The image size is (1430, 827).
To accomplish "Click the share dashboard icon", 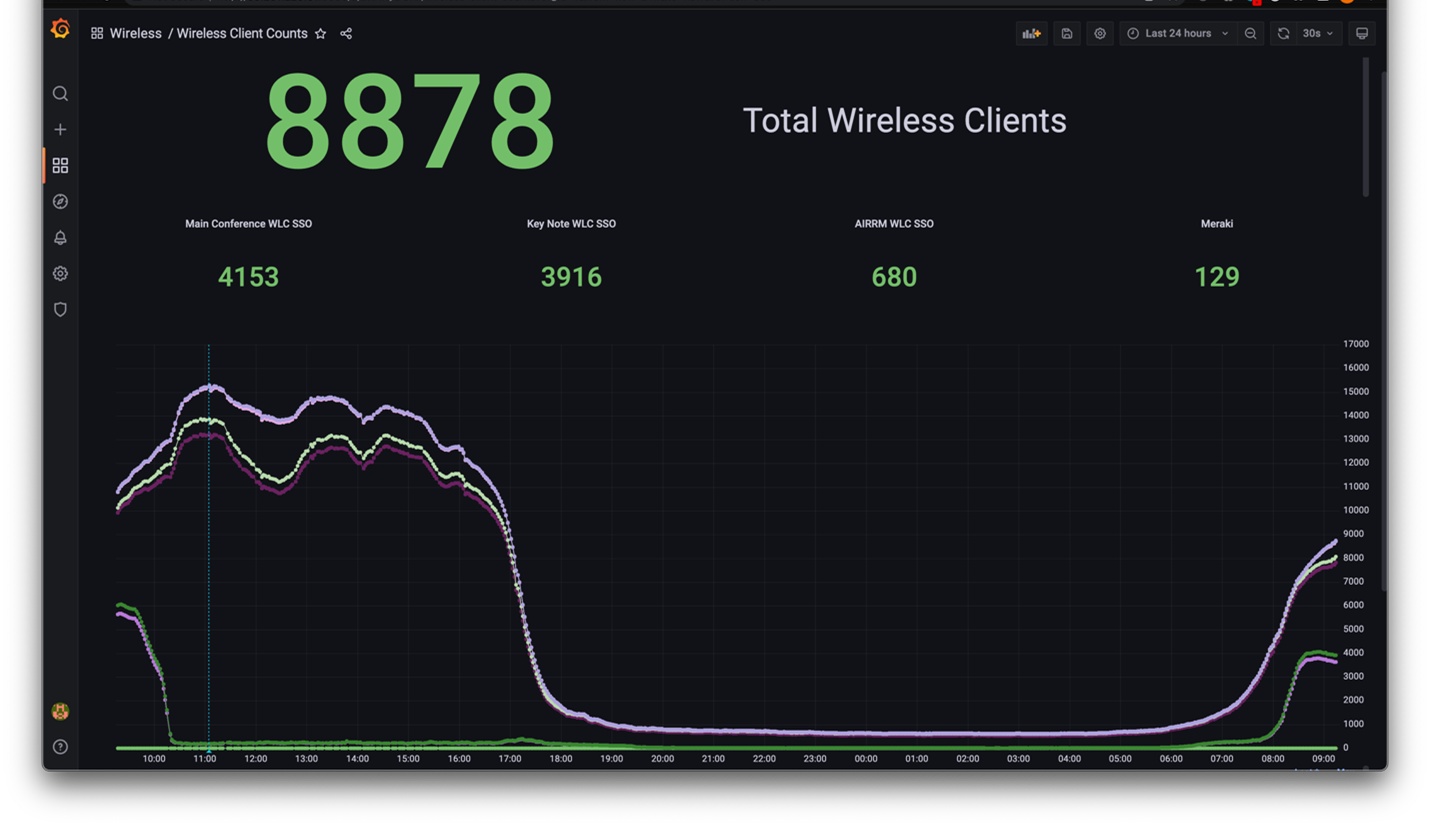I will pos(346,34).
